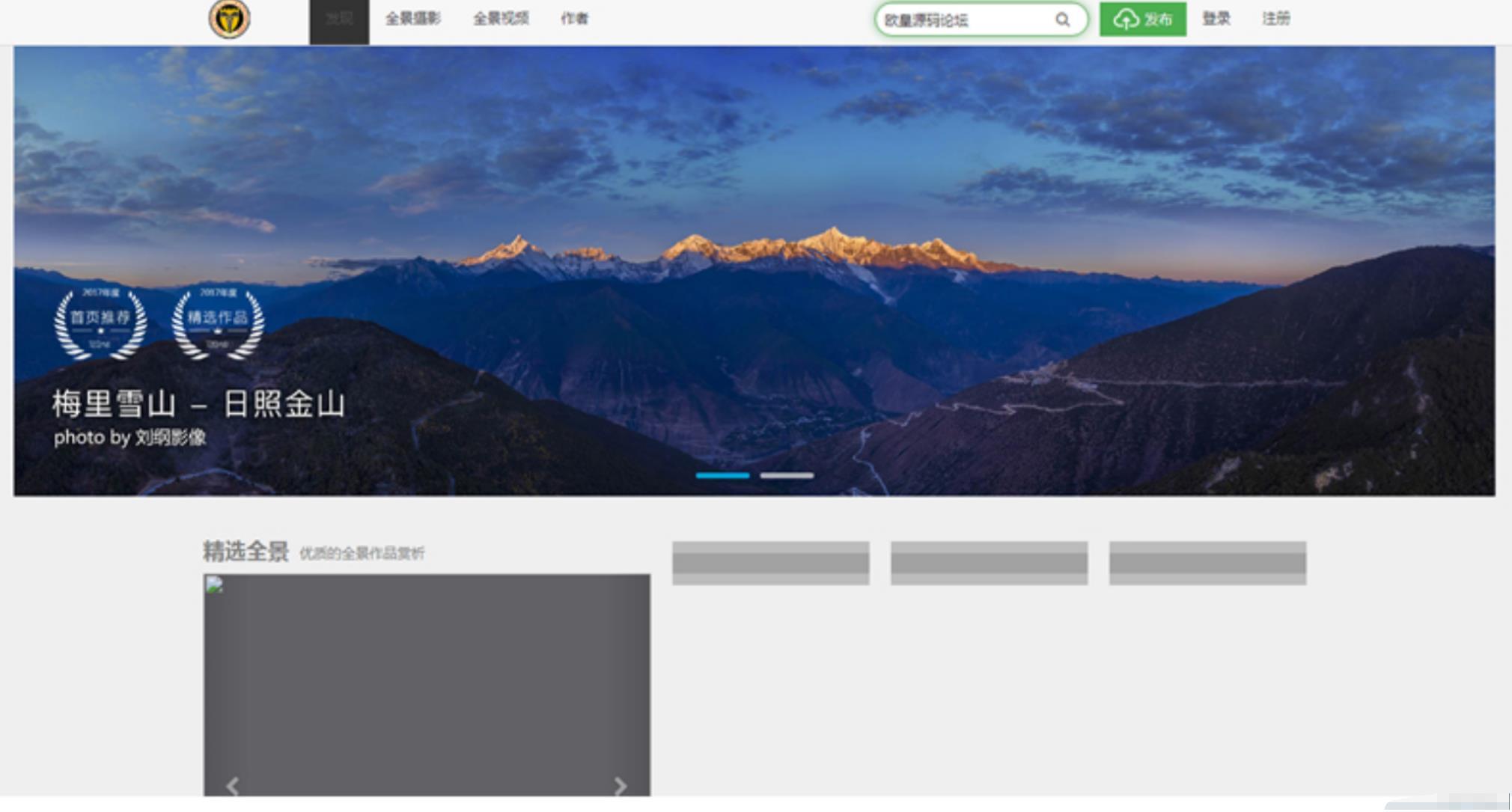The height and width of the screenshot is (812, 1512).
Task: Click the first gray placeholder card
Action: pos(770,563)
